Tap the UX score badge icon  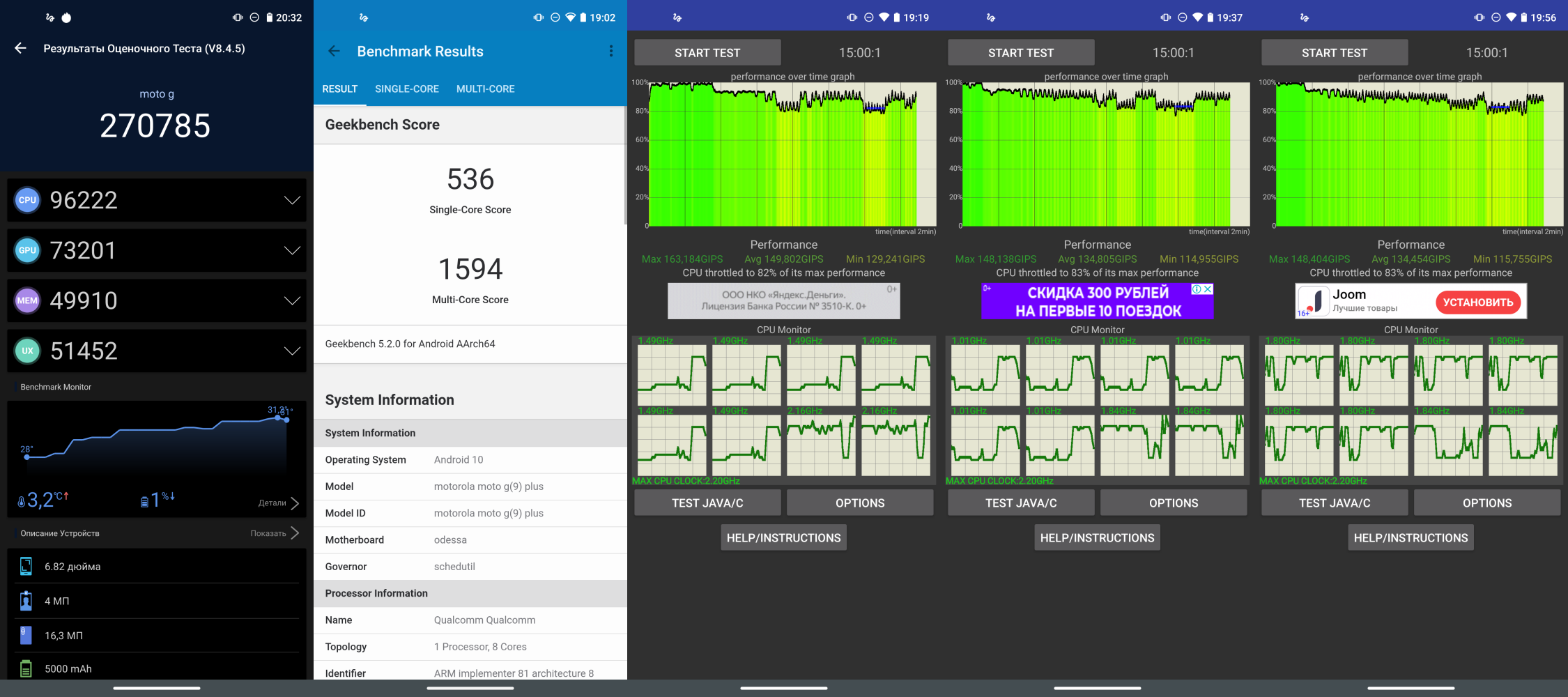(x=27, y=351)
